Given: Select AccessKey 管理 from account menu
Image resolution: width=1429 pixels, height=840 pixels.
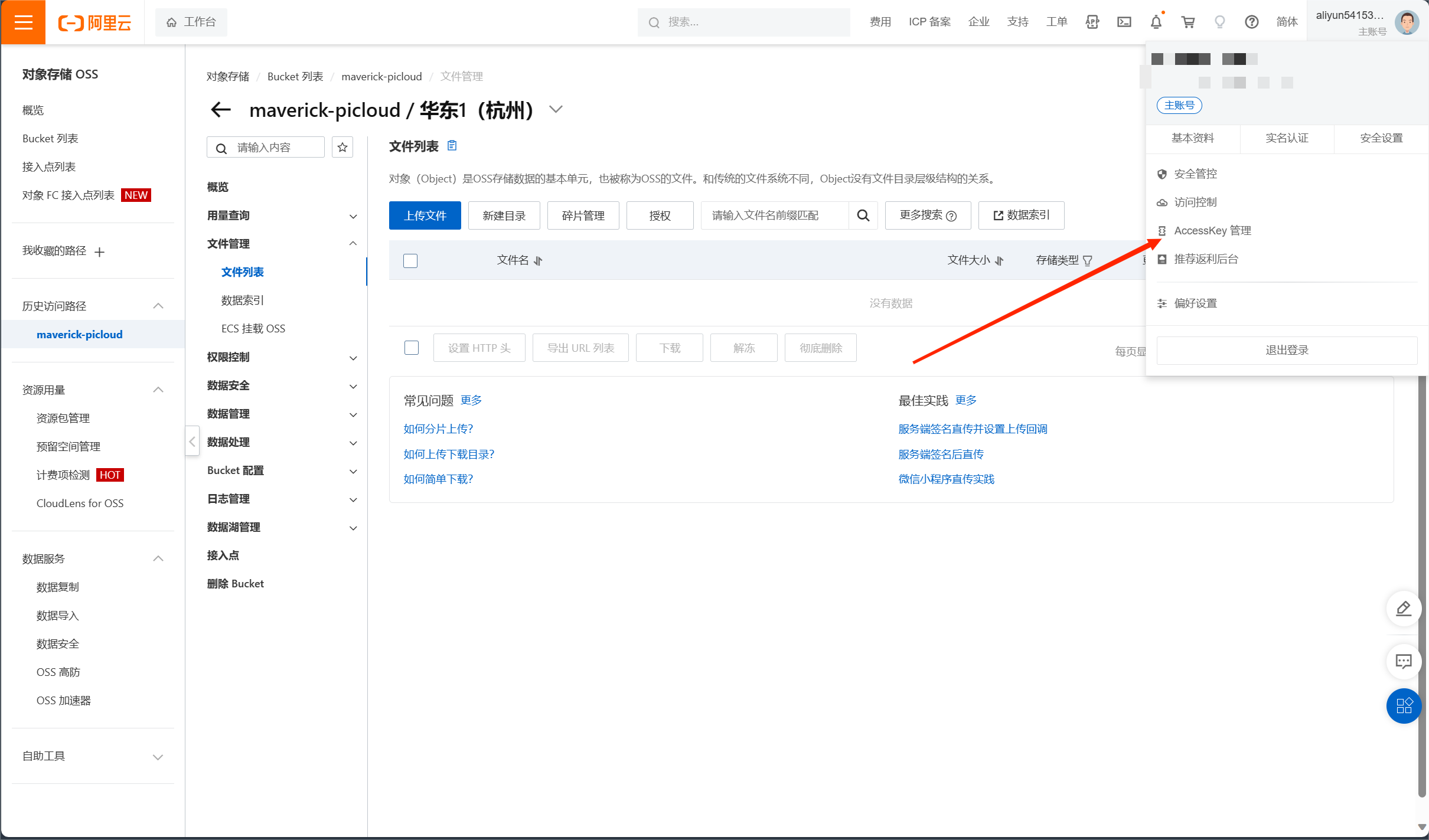Looking at the screenshot, I should click(x=1212, y=231).
